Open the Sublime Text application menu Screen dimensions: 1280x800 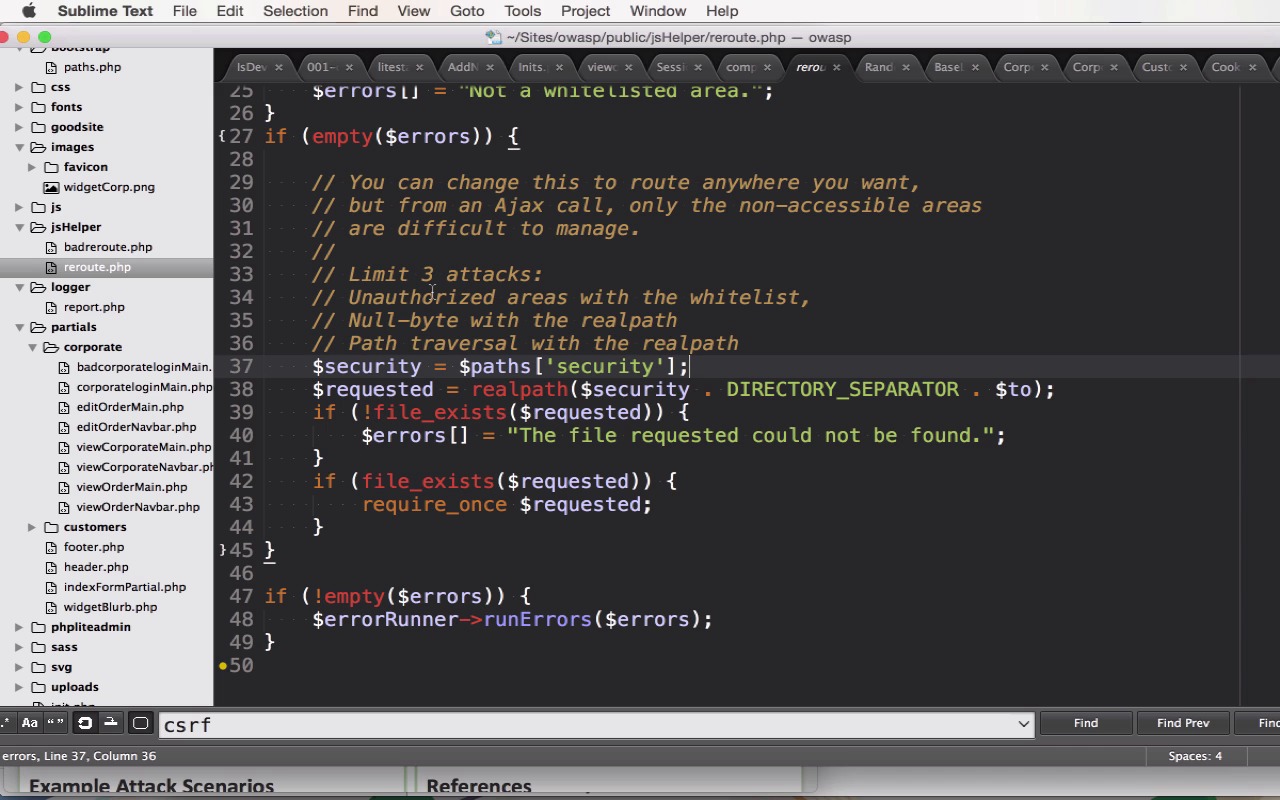tap(105, 11)
